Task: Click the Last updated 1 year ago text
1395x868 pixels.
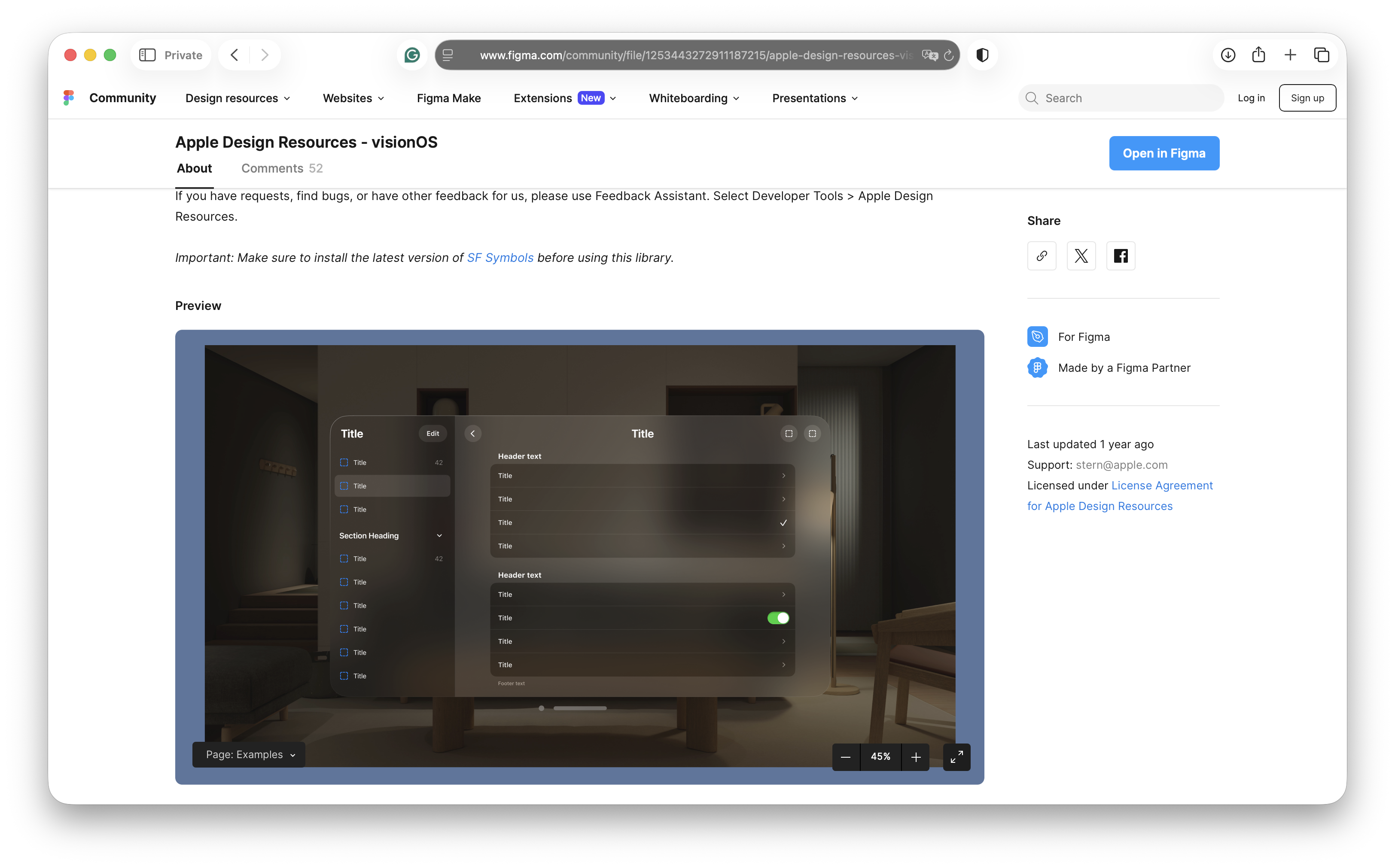Action: click(x=1090, y=444)
